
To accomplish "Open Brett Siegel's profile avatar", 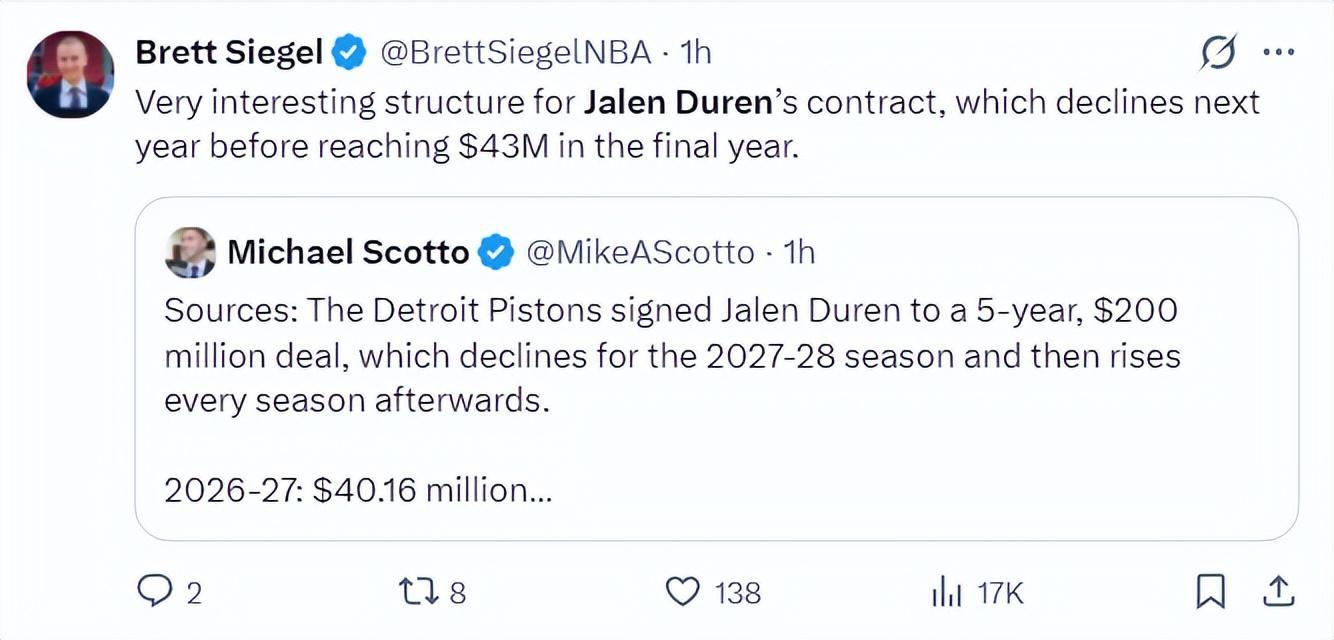I will 70,74.
